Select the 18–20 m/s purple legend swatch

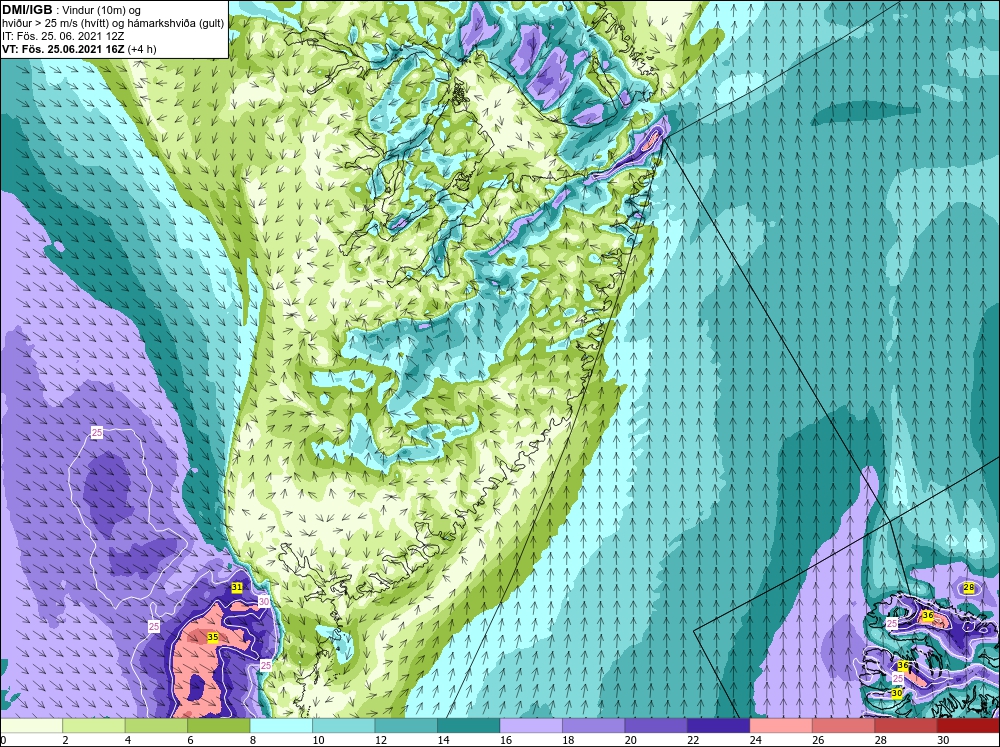594,726
